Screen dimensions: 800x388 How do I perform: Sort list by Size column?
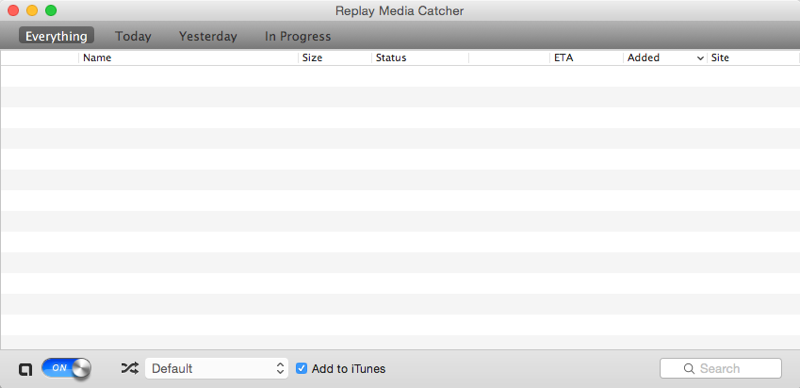335,58
